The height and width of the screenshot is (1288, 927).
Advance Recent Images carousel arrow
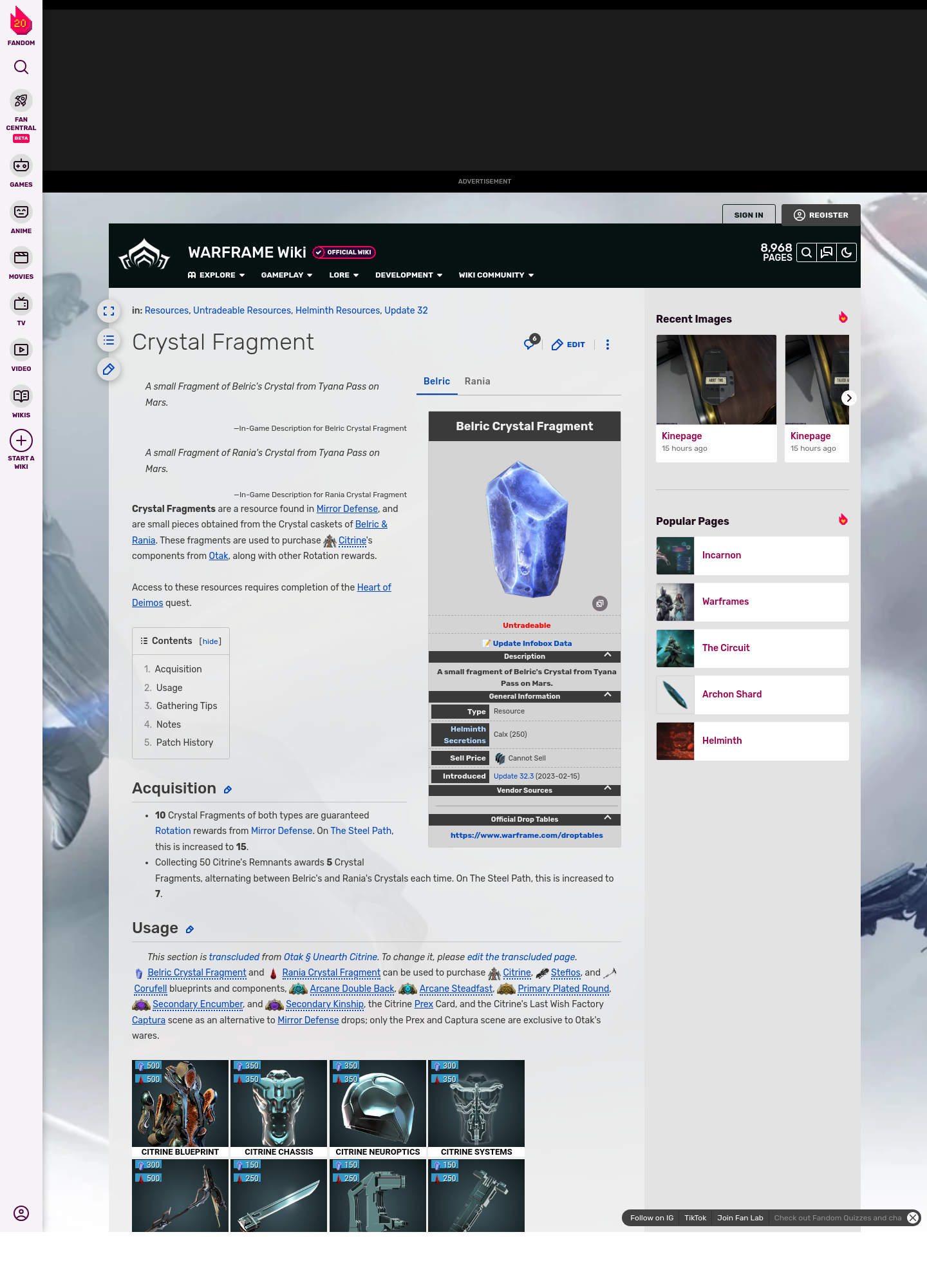coord(849,398)
